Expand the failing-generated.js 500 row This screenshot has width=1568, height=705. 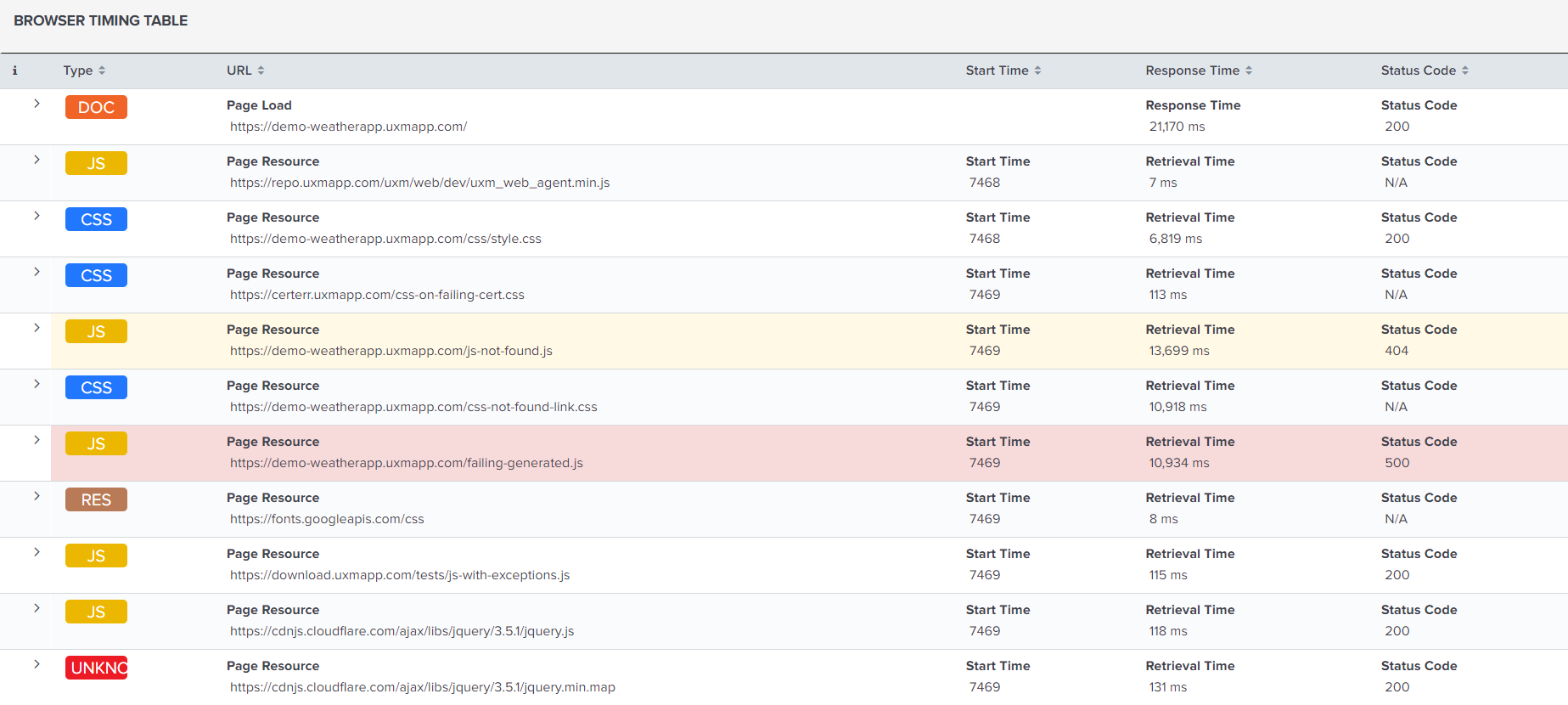pos(37,440)
